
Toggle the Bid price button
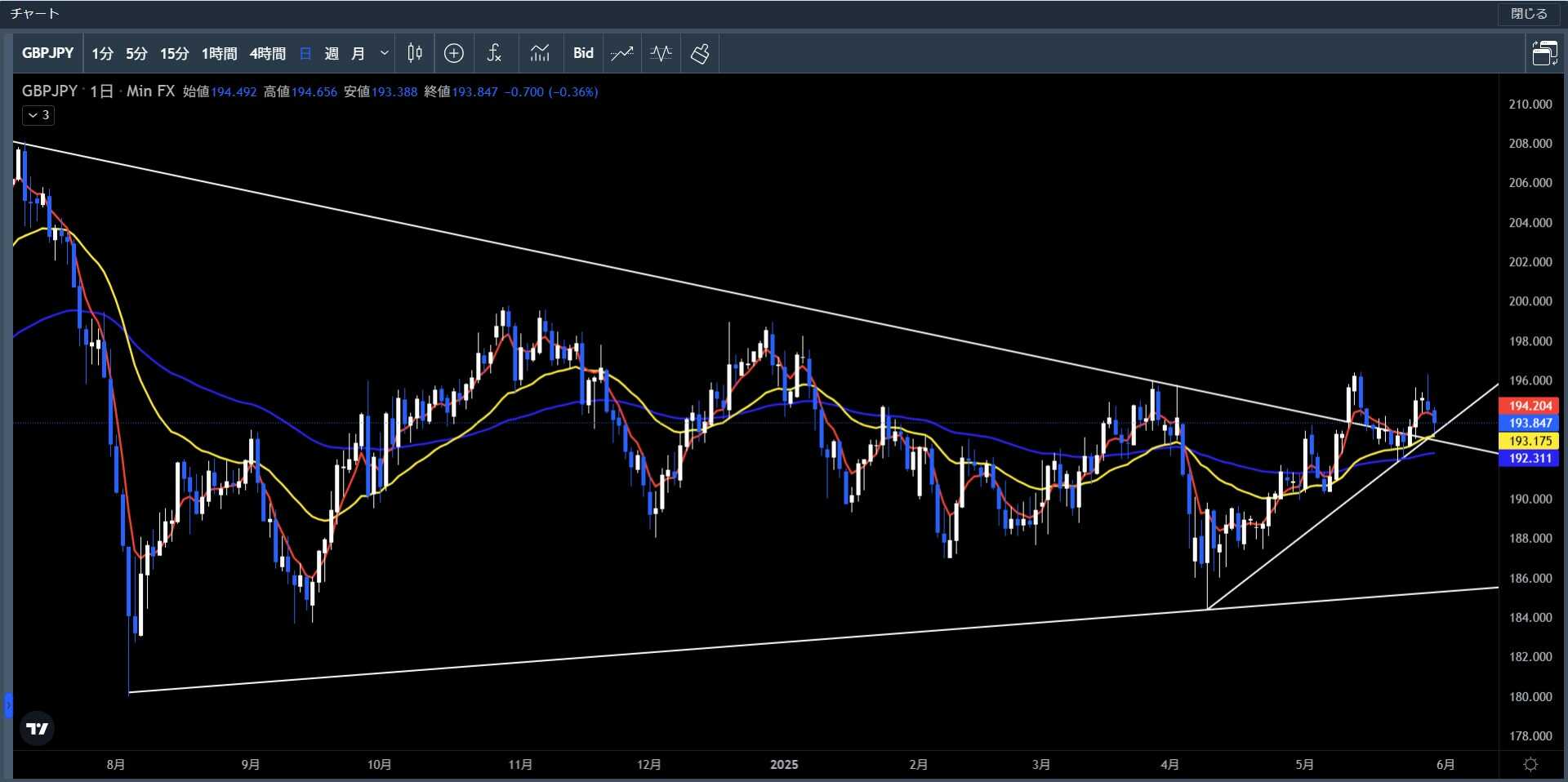583,53
